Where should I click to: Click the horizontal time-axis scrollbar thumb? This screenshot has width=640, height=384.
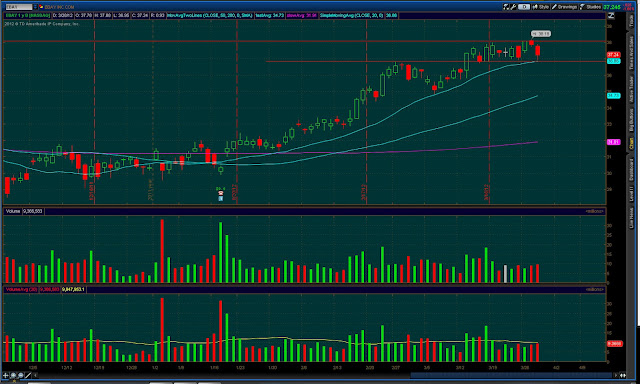[511, 375]
